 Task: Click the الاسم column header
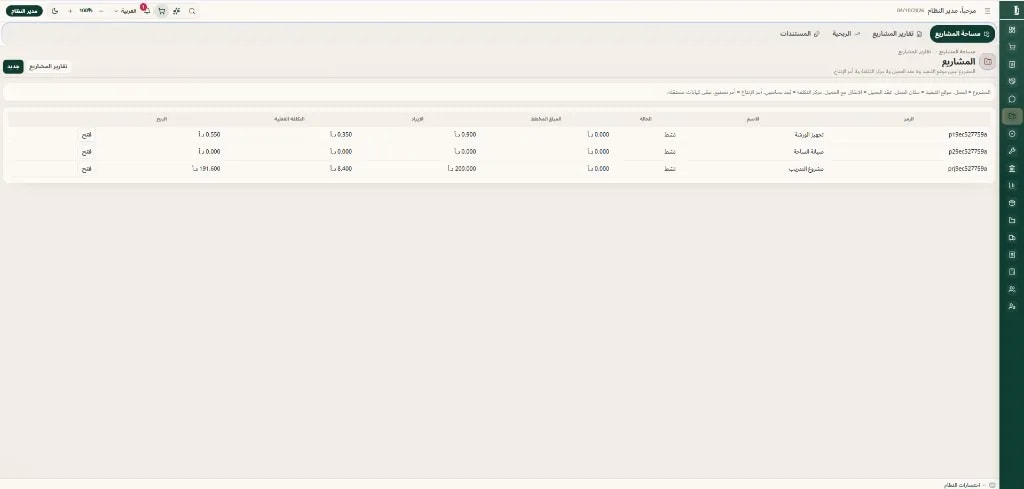(752, 119)
